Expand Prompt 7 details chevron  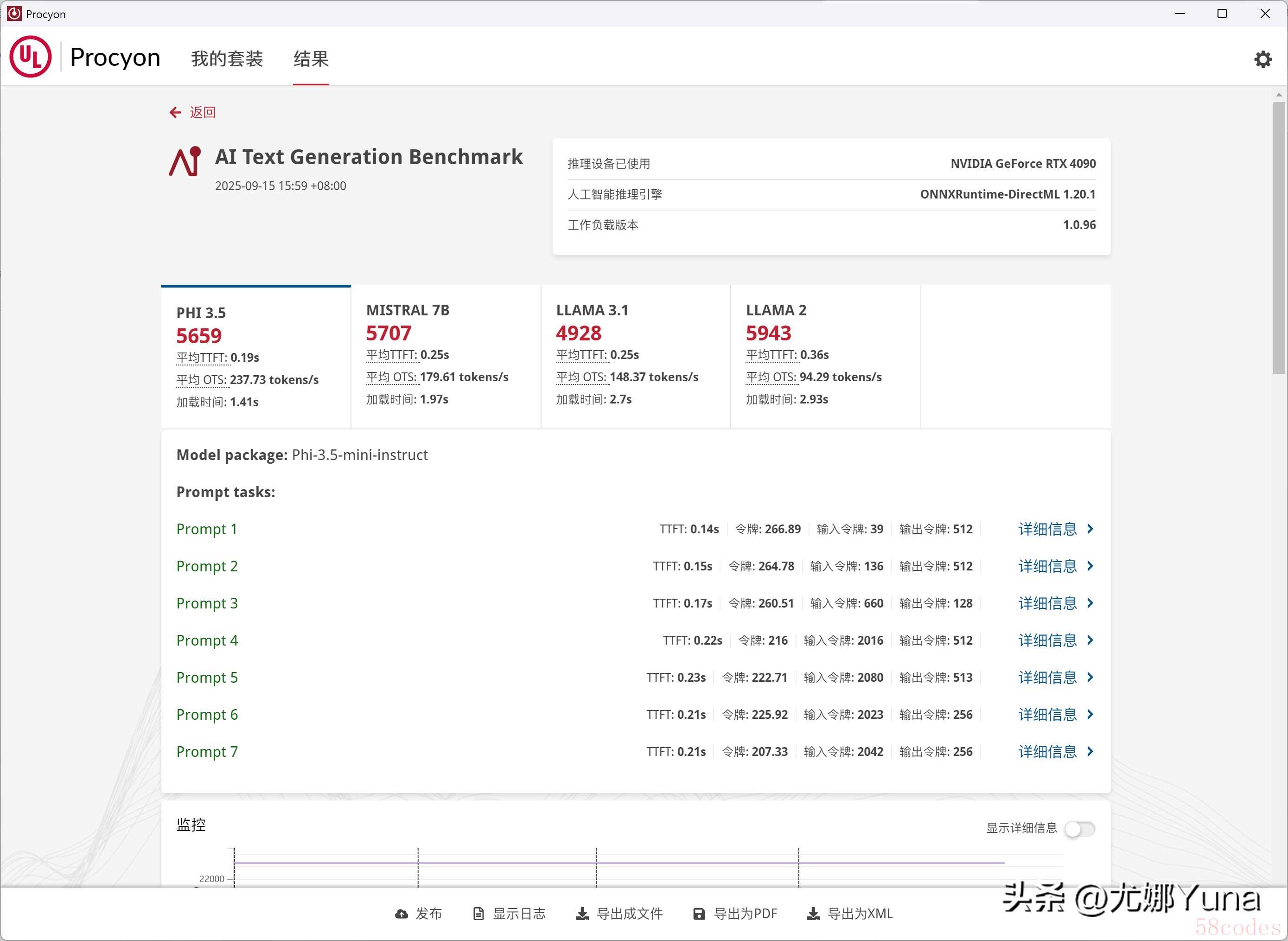(x=1090, y=751)
